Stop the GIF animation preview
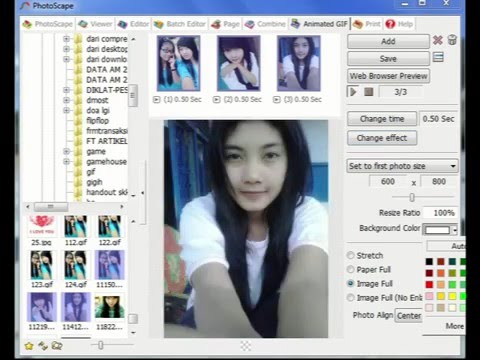 pyautogui.click(x=368, y=92)
